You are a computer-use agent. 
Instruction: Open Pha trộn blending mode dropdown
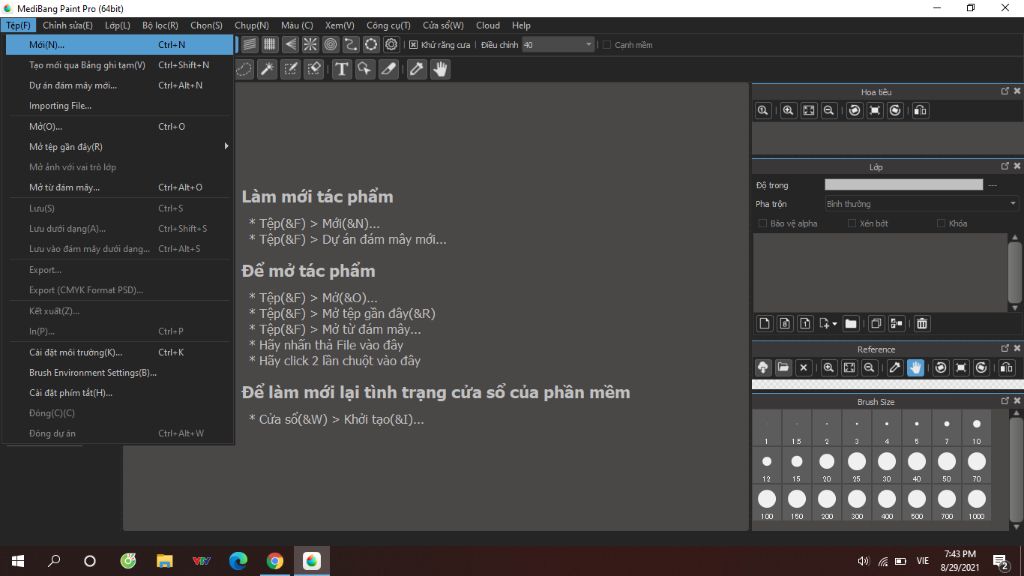coord(921,204)
